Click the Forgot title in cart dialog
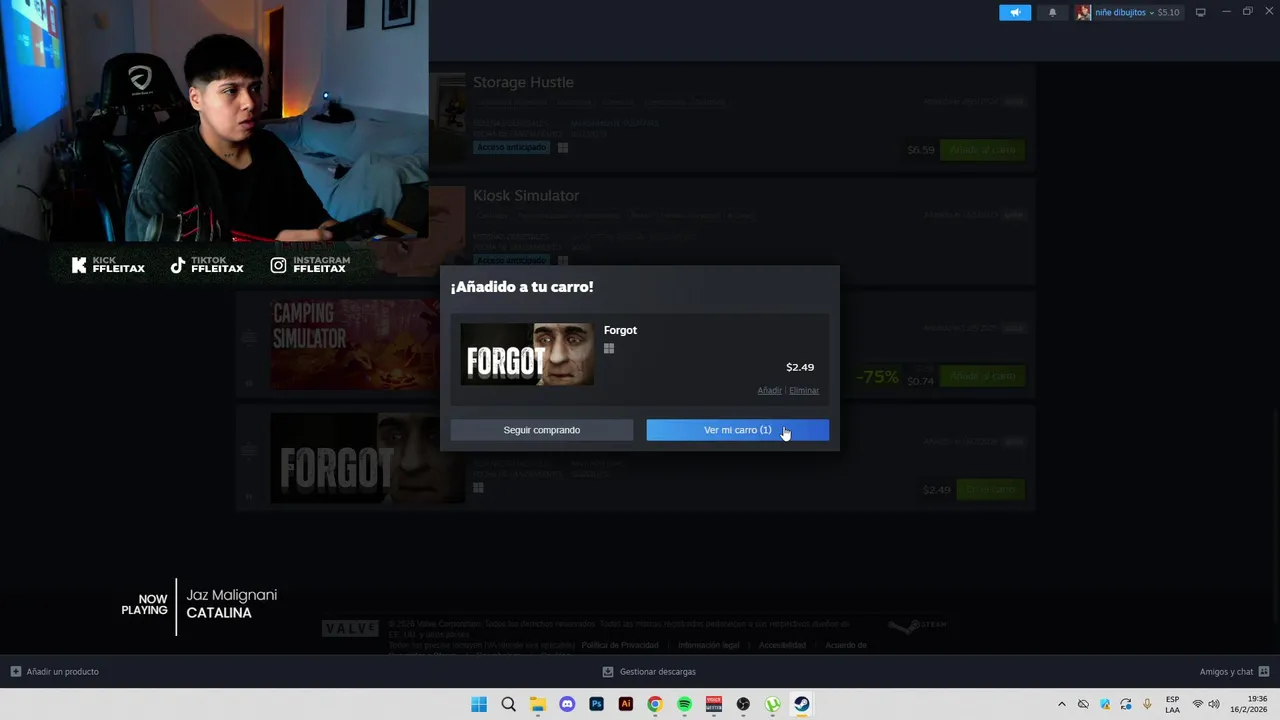1280x720 pixels. (620, 330)
